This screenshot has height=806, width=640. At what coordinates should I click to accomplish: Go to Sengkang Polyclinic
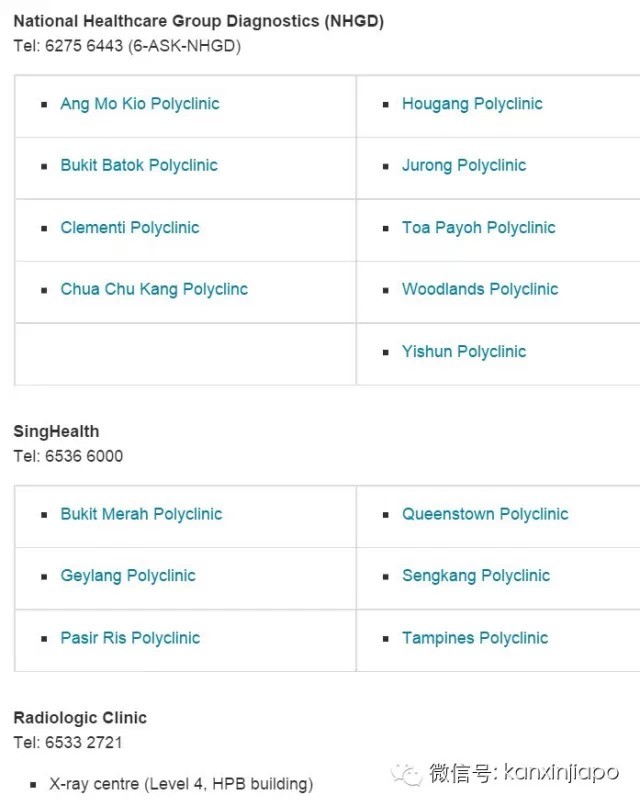[x=476, y=576]
